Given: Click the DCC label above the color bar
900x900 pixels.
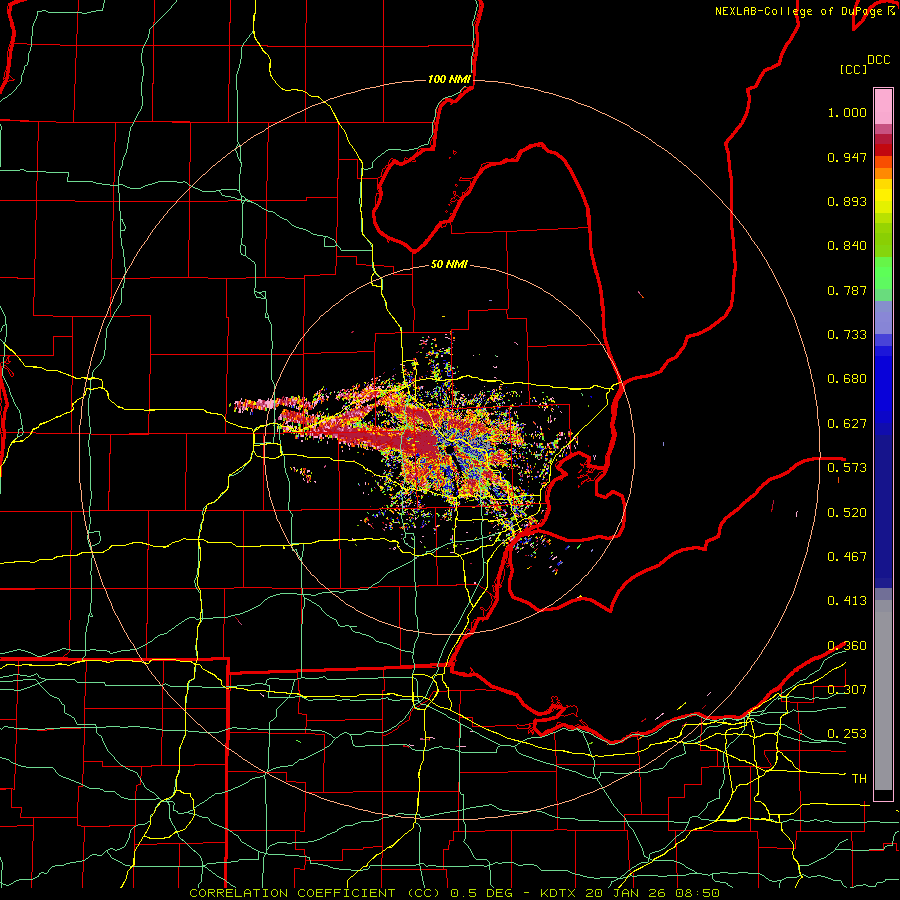Looking at the screenshot, I should coord(879,60).
